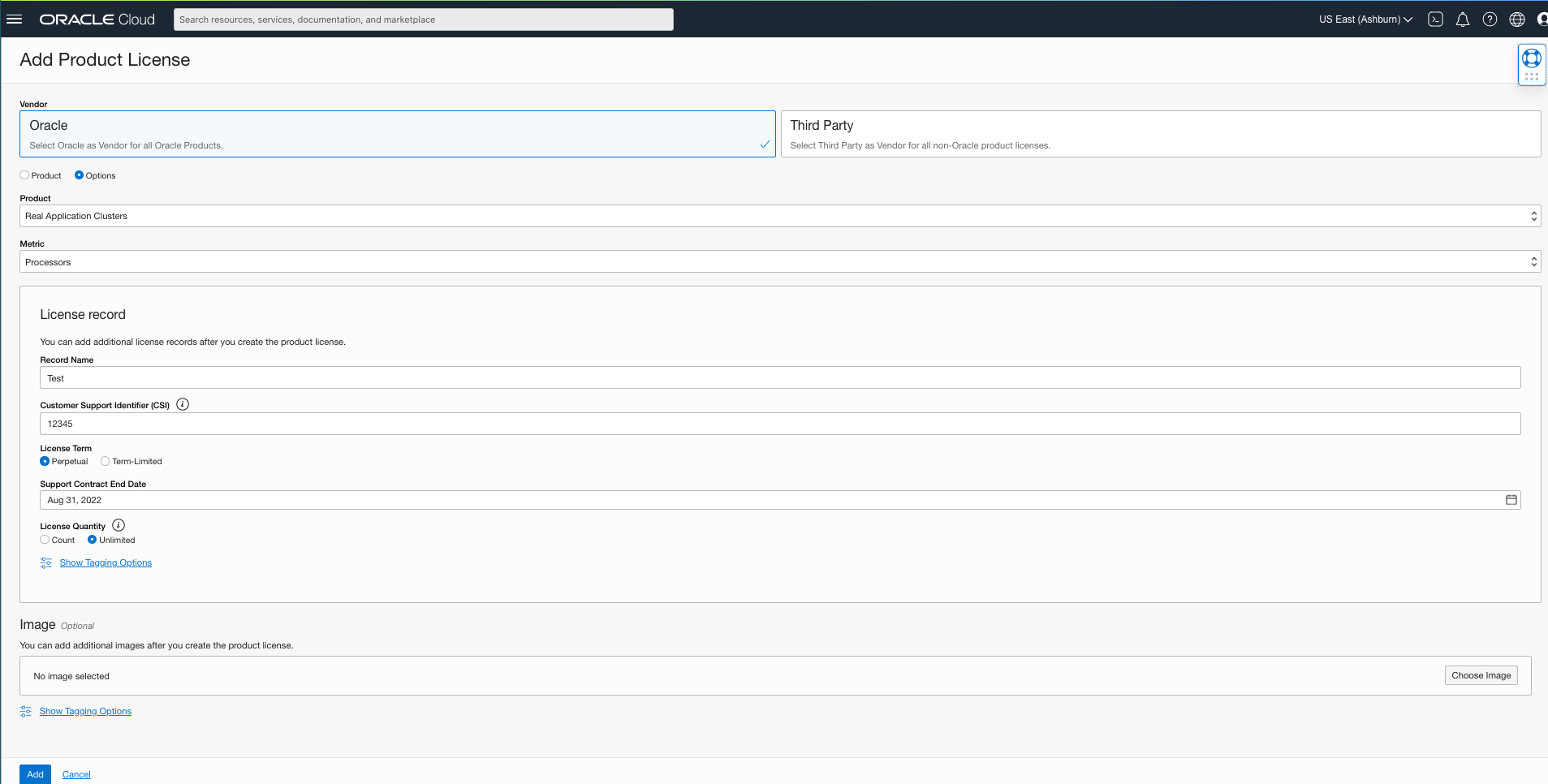Screen dimensions: 1548x784
Task: Click the info icon beside Customer Support Identifier
Action: click(x=182, y=403)
